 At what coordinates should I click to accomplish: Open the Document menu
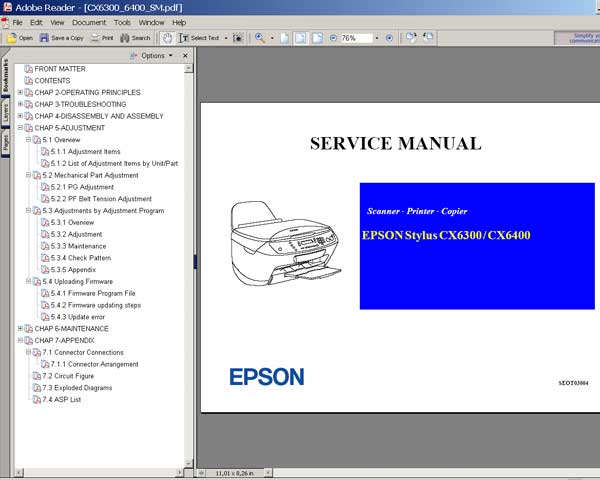point(89,23)
